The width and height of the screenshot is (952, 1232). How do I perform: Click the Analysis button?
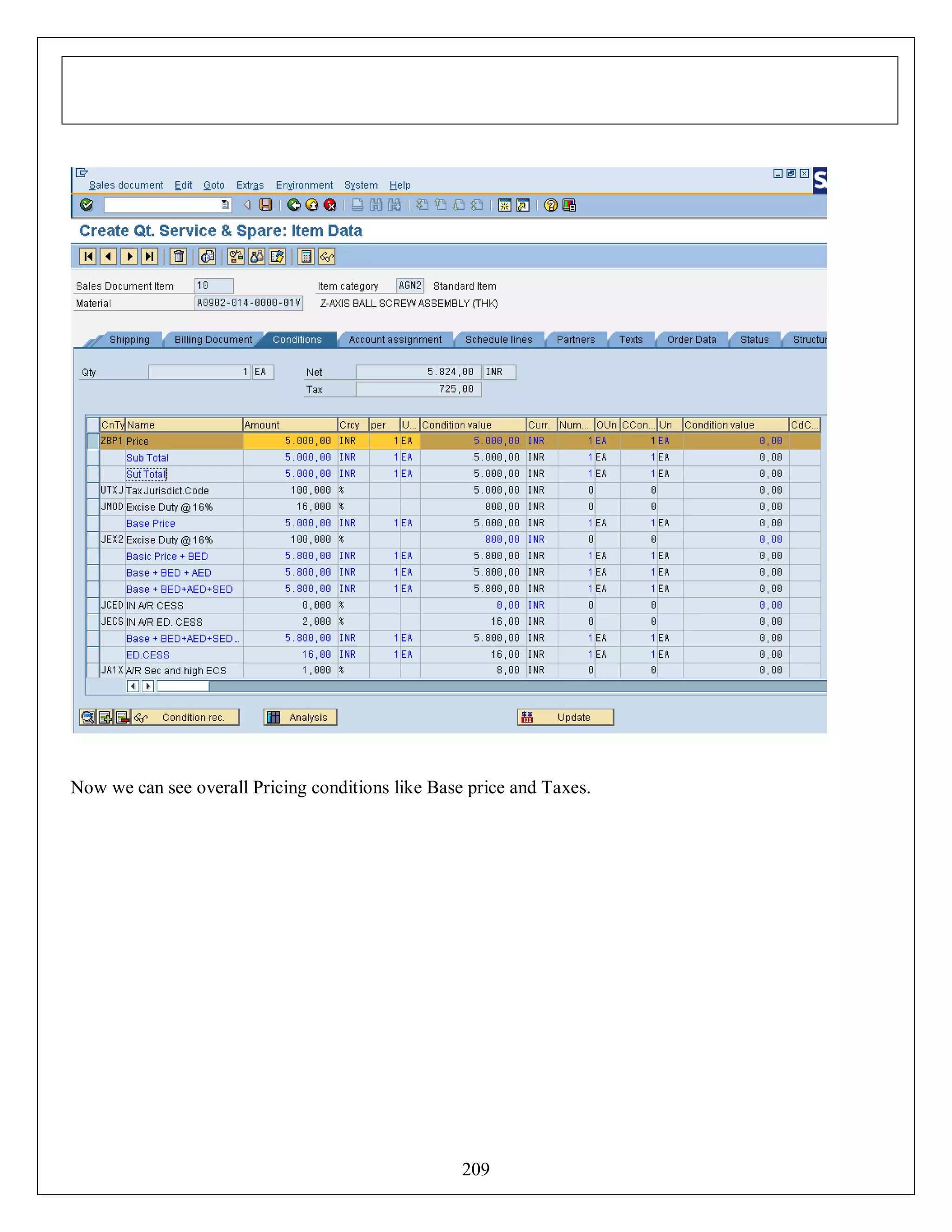pos(300,717)
